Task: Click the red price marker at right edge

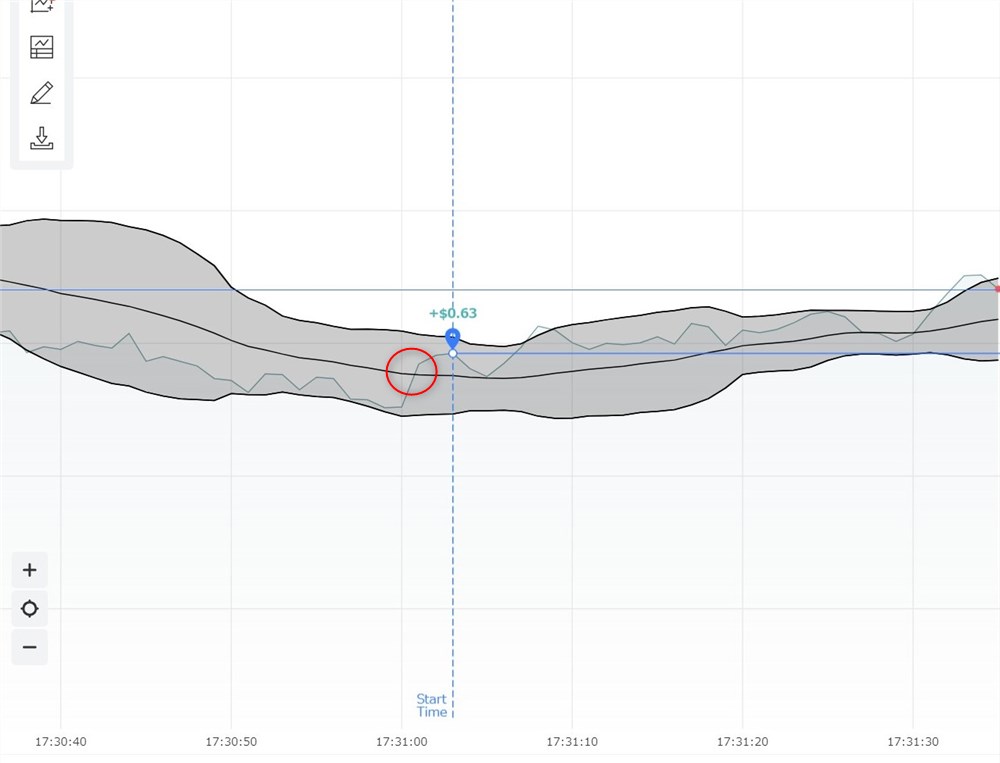Action: (x=996, y=289)
